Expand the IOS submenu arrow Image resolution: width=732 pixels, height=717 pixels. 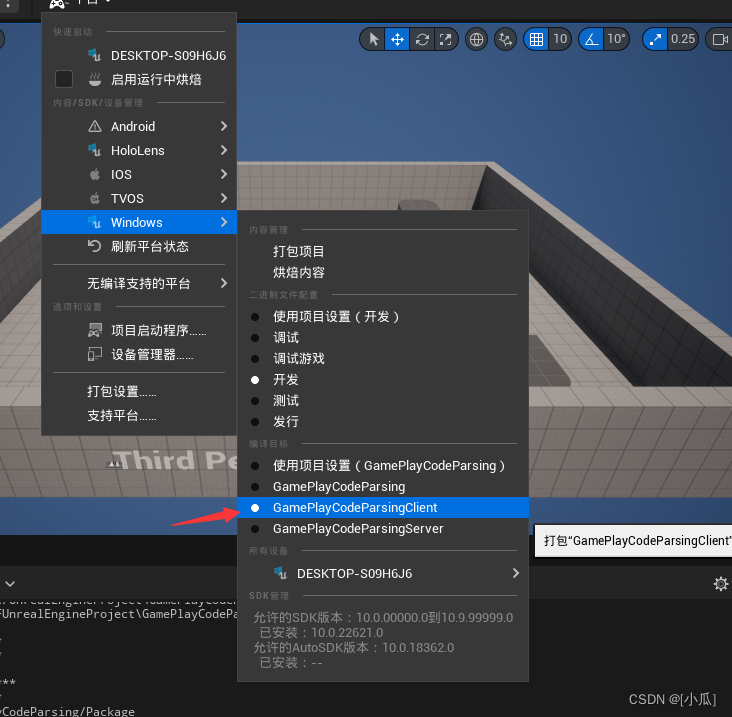coord(224,175)
